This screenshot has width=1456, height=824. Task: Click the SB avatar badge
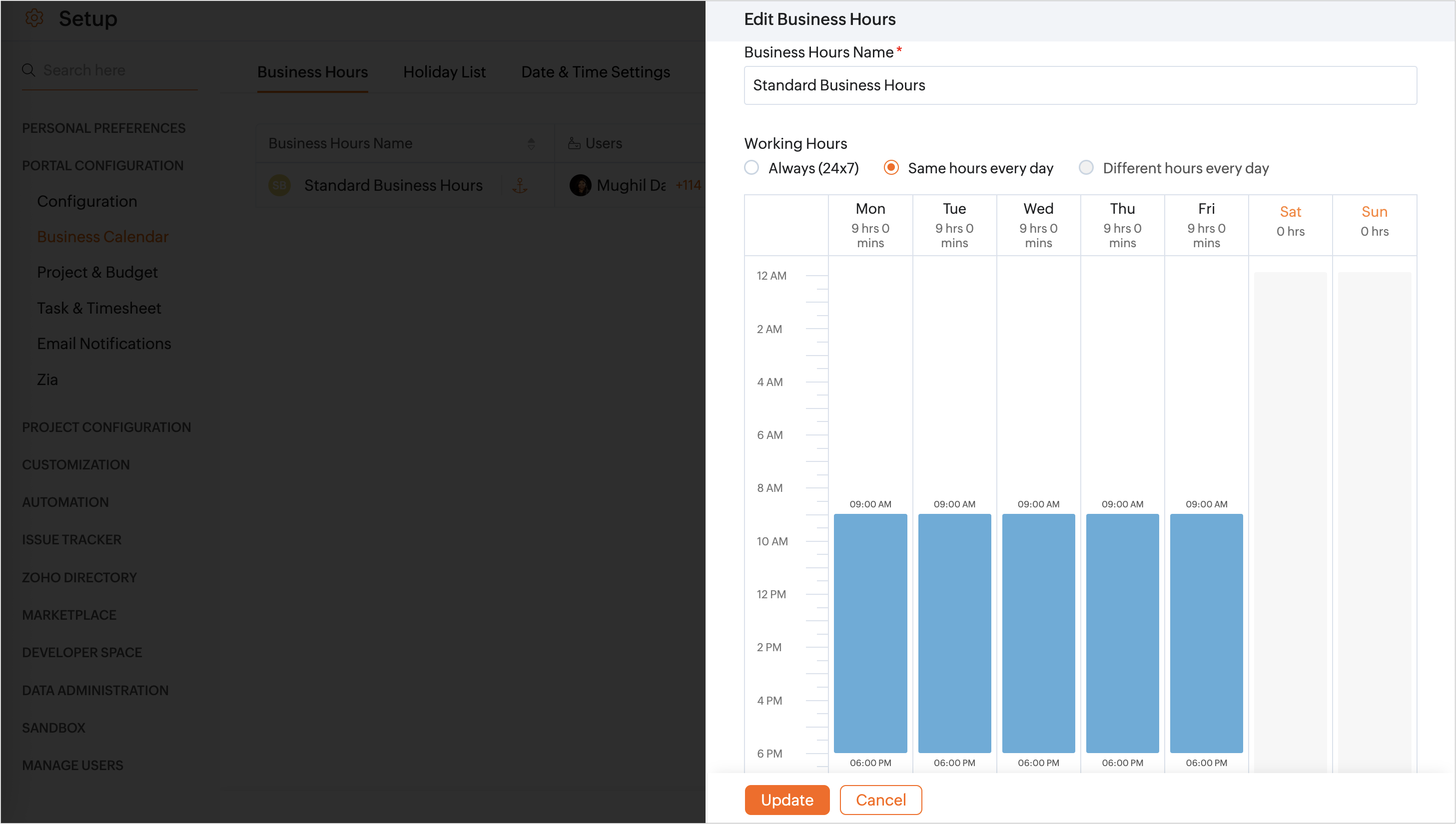pos(279,185)
